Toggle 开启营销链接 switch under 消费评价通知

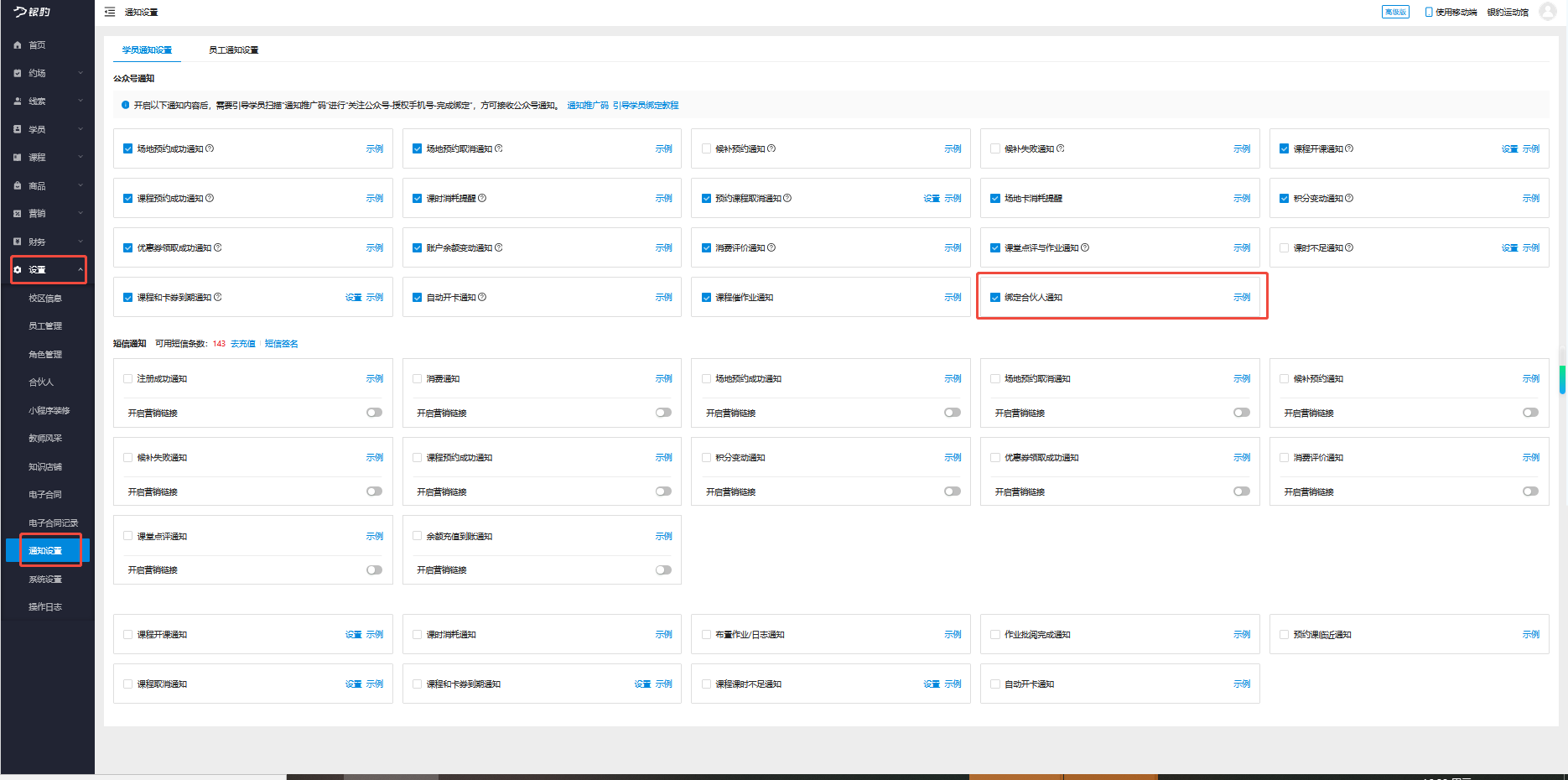pos(1530,491)
